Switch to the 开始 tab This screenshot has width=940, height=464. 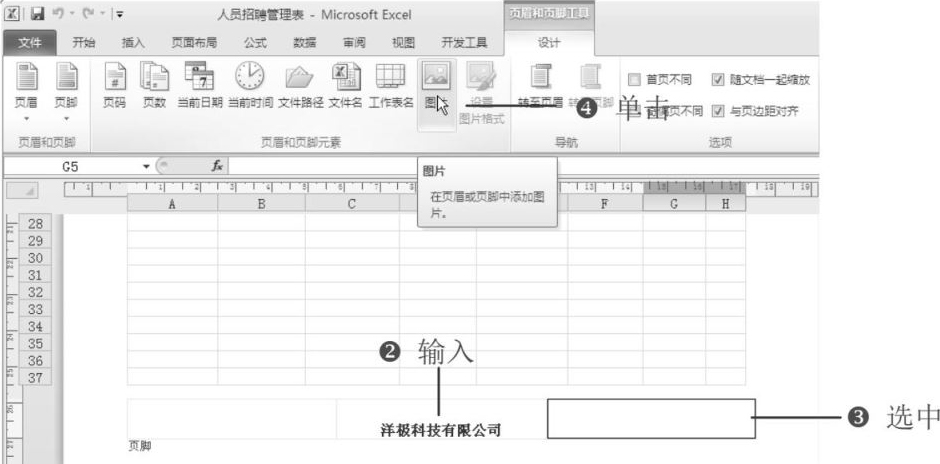click(x=83, y=43)
